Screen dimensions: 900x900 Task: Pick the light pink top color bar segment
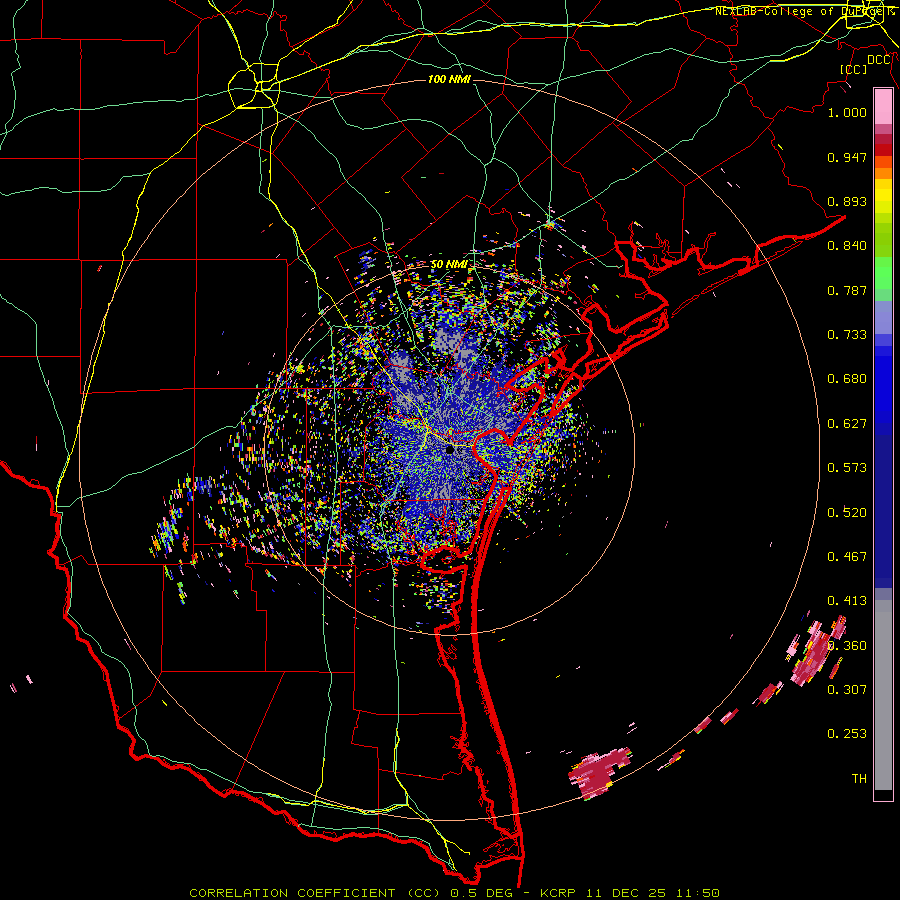(x=883, y=106)
